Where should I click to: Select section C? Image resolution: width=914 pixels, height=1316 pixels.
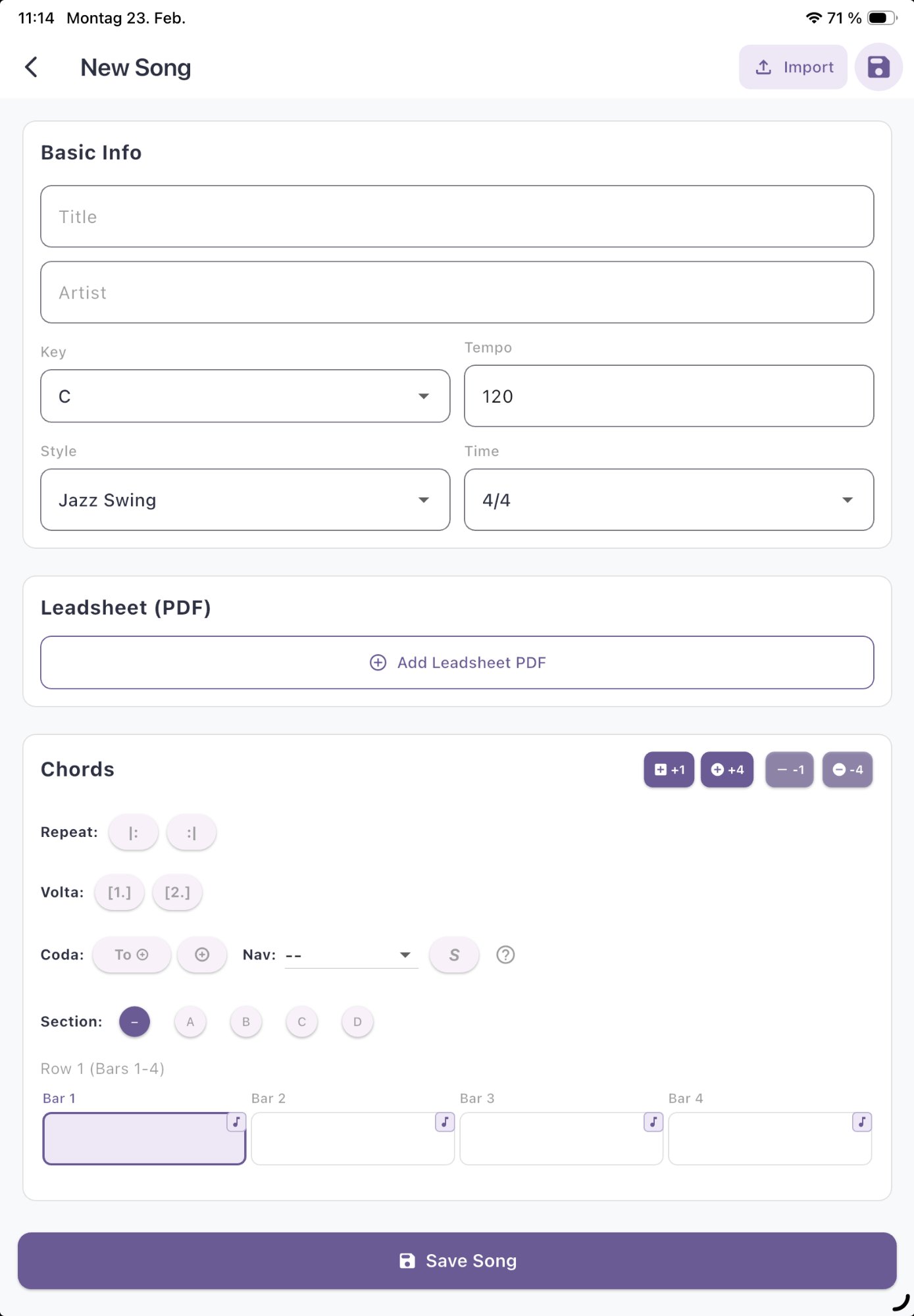[x=302, y=1022]
